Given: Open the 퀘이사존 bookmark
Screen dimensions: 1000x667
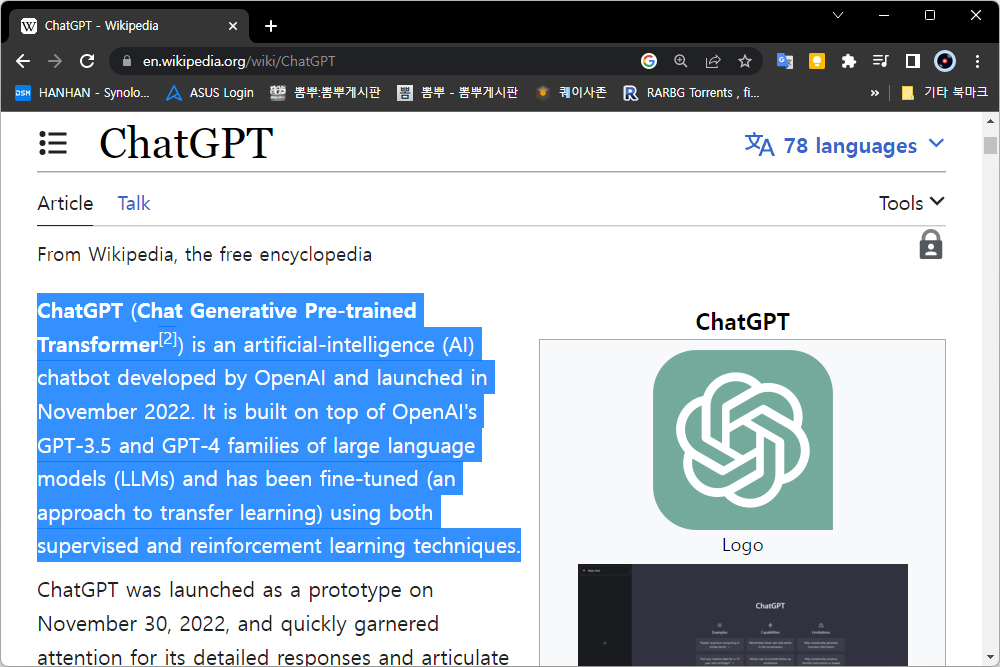Looking at the screenshot, I should pyautogui.click(x=571, y=93).
